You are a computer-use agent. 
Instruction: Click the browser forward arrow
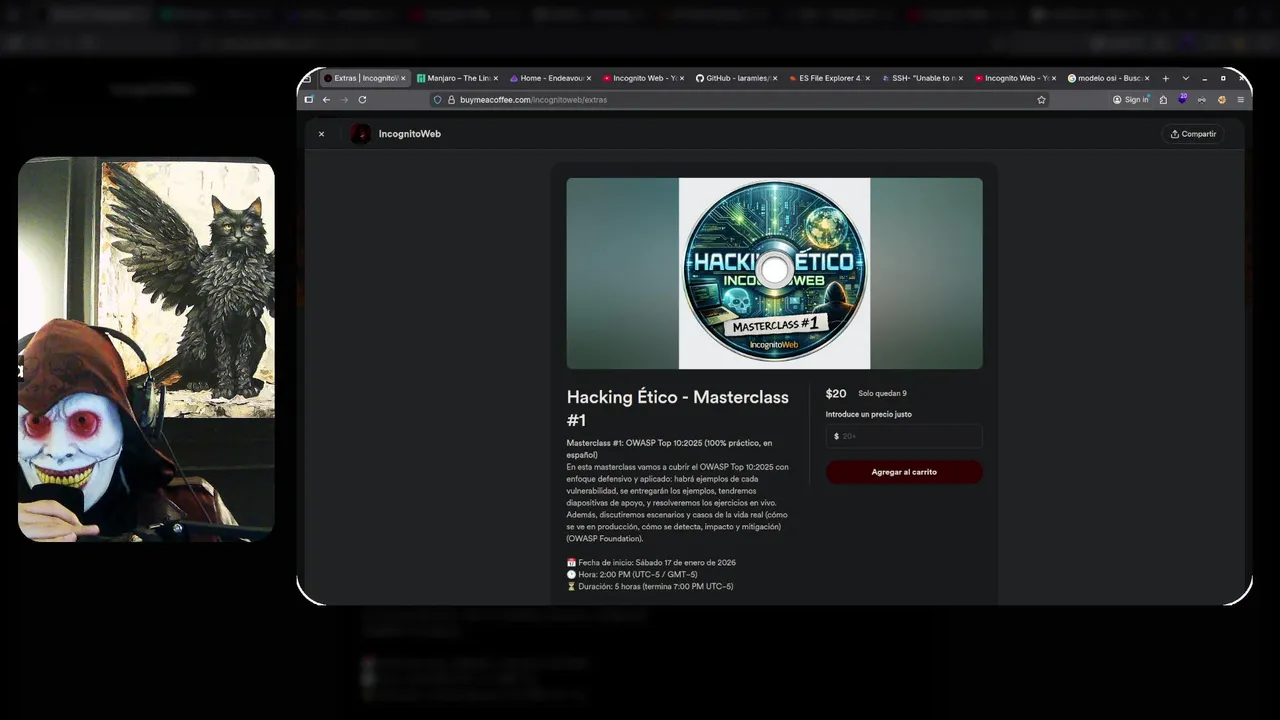click(x=344, y=100)
